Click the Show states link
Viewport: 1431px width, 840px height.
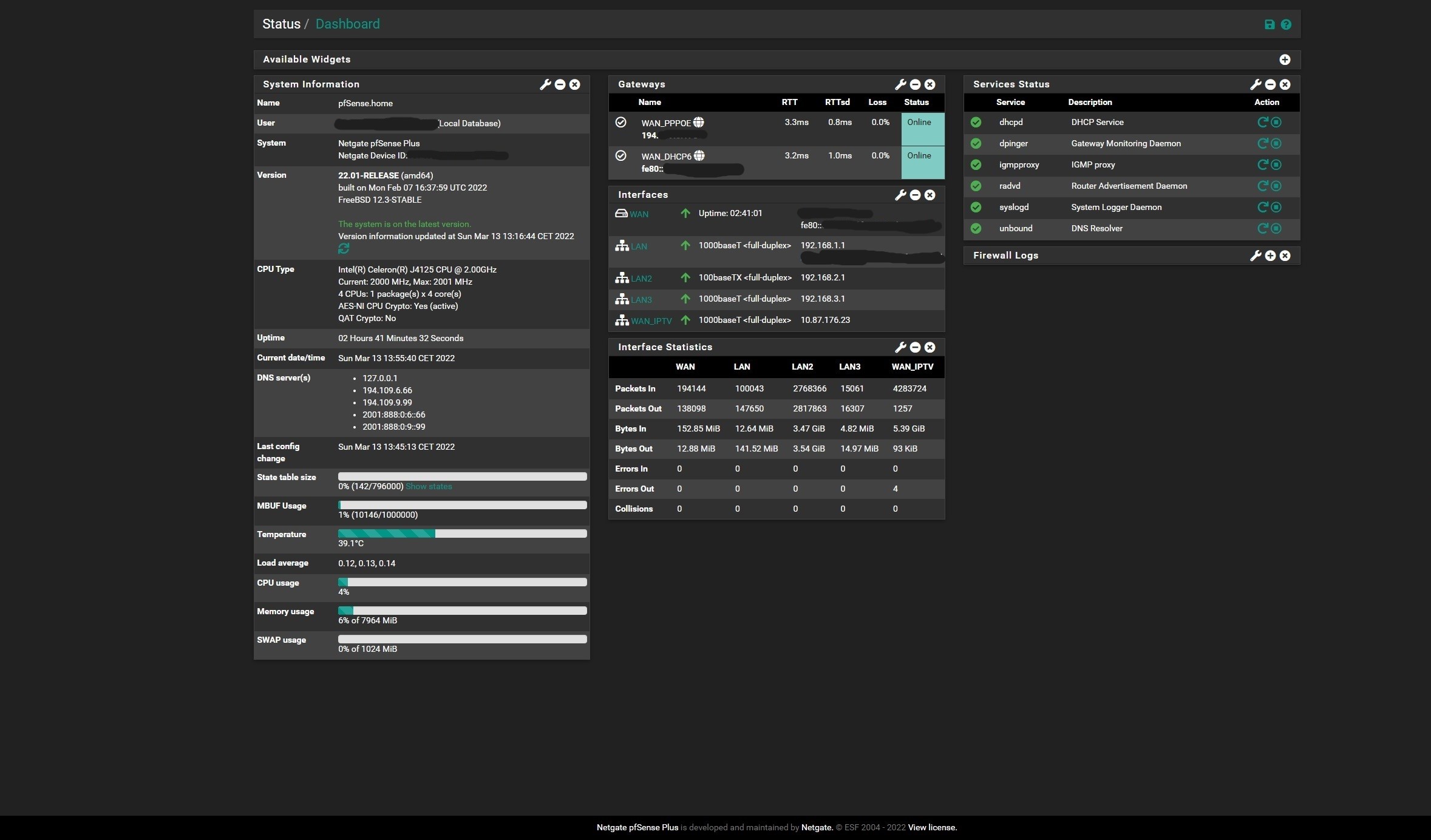point(429,486)
